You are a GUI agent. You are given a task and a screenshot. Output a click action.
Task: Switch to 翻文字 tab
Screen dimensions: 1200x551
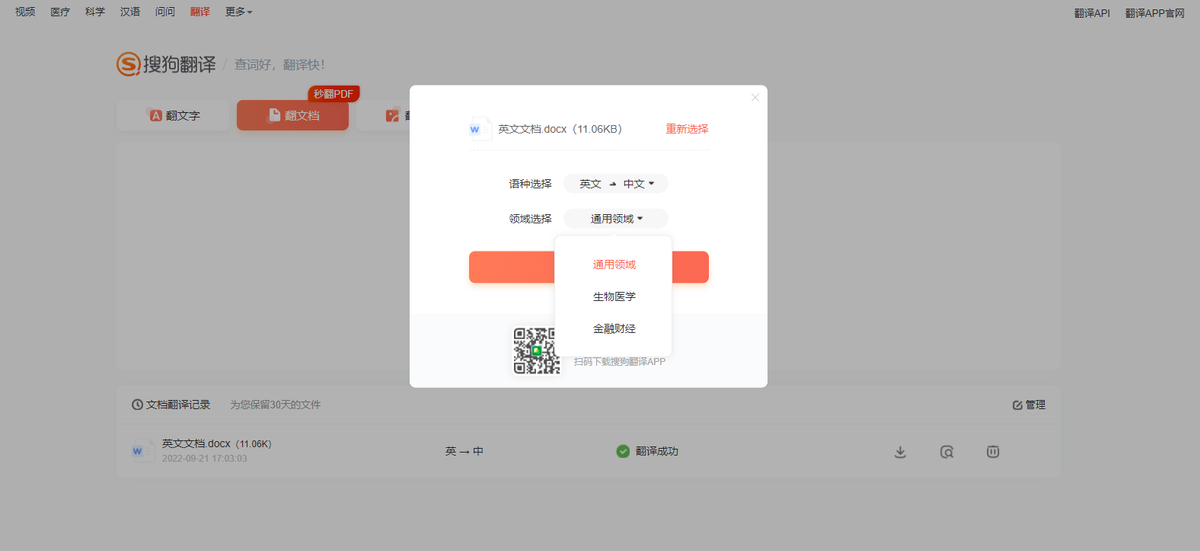click(175, 116)
